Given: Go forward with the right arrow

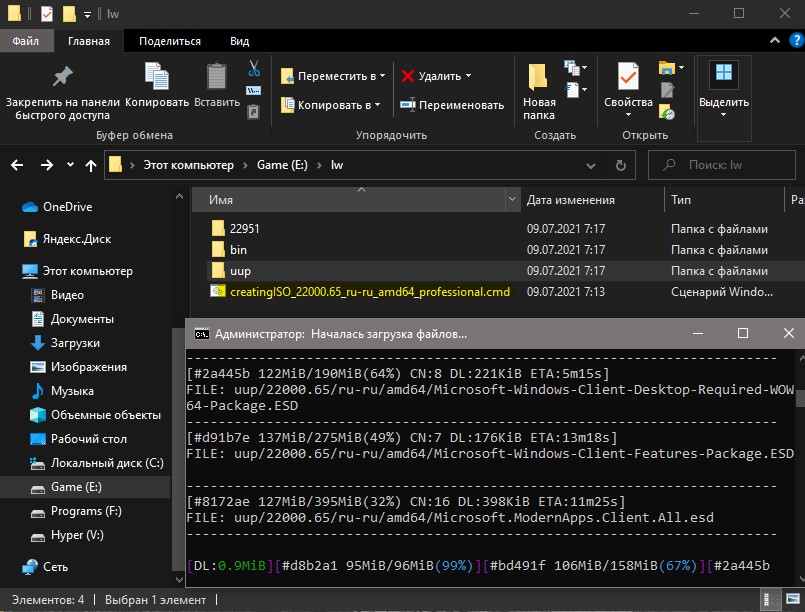Looking at the screenshot, I should pos(47,165).
